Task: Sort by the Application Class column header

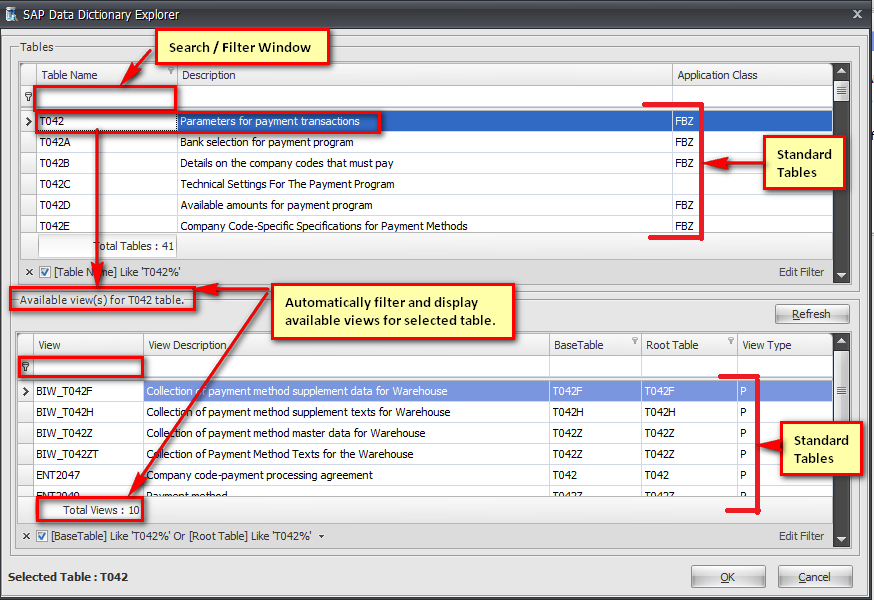Action: coord(717,75)
